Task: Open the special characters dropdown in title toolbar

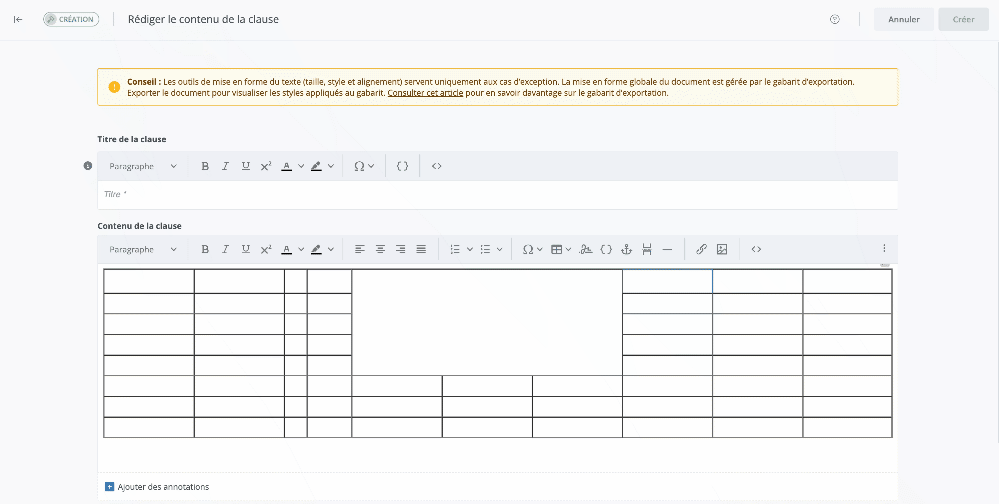Action: (364, 166)
